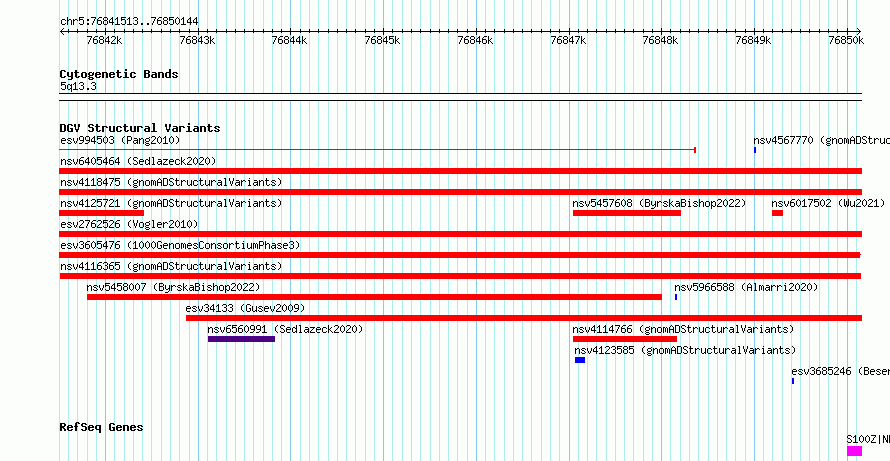890x461 pixels.
Task: Click the purple bar of nsv6560991
Action: tap(241, 339)
